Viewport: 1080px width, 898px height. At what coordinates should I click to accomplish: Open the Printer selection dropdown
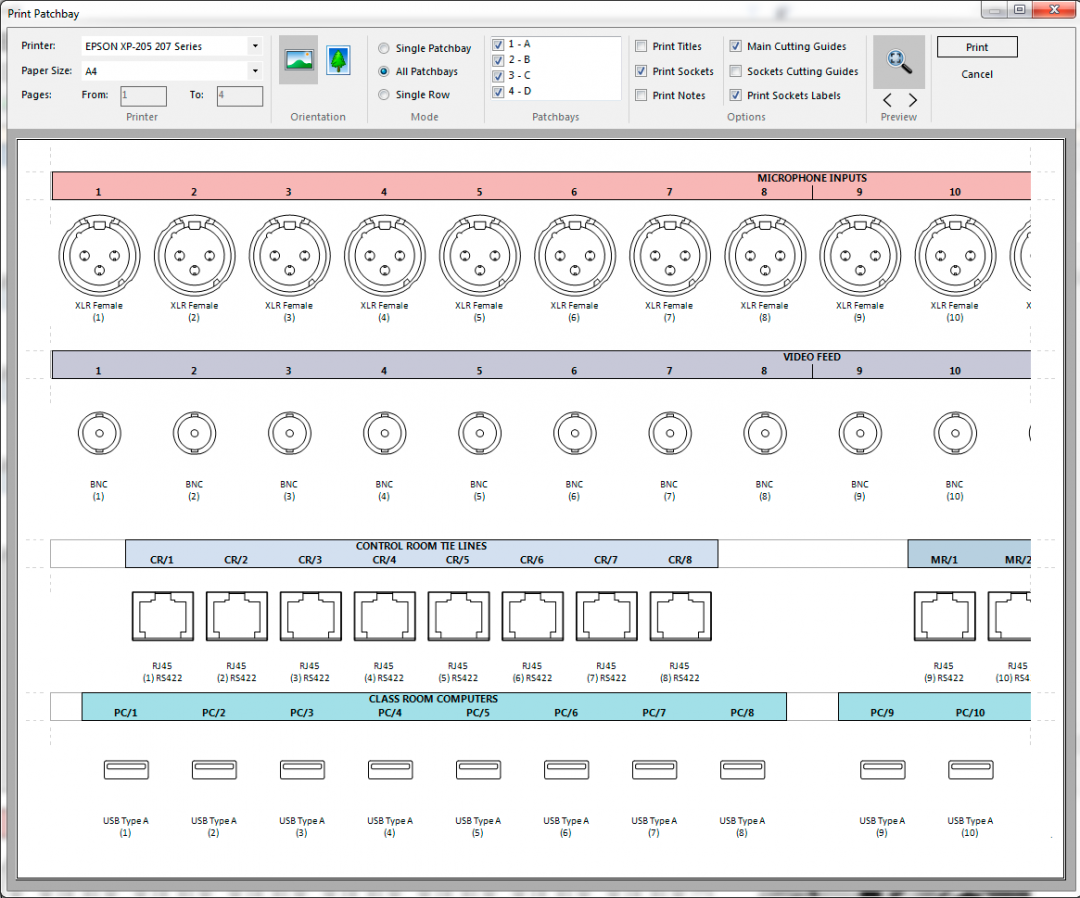coord(255,46)
